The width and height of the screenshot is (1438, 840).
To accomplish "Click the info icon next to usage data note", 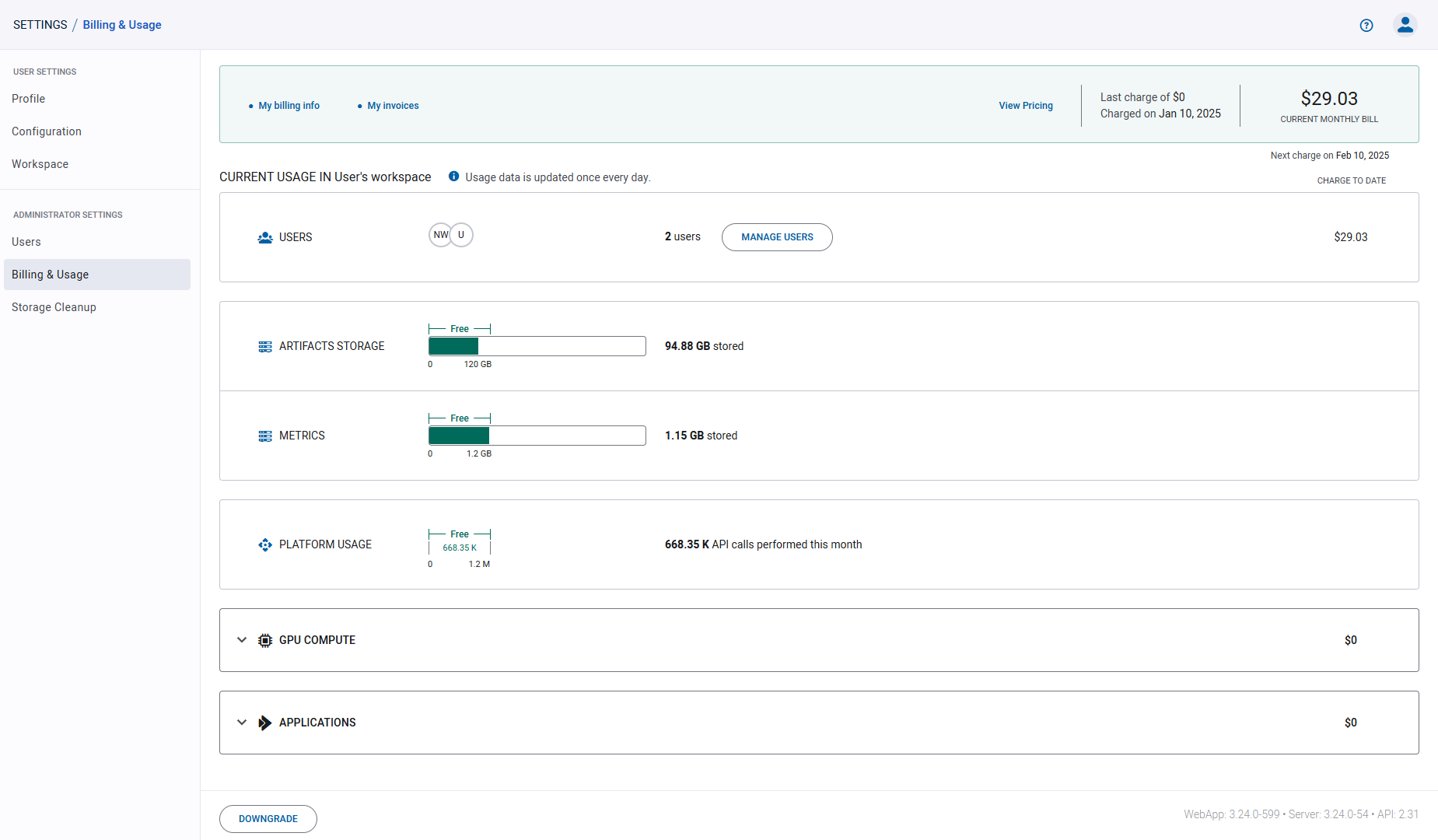I will (453, 177).
